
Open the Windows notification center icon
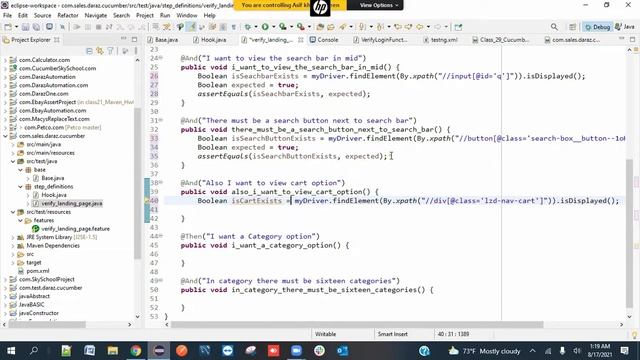[624, 351]
